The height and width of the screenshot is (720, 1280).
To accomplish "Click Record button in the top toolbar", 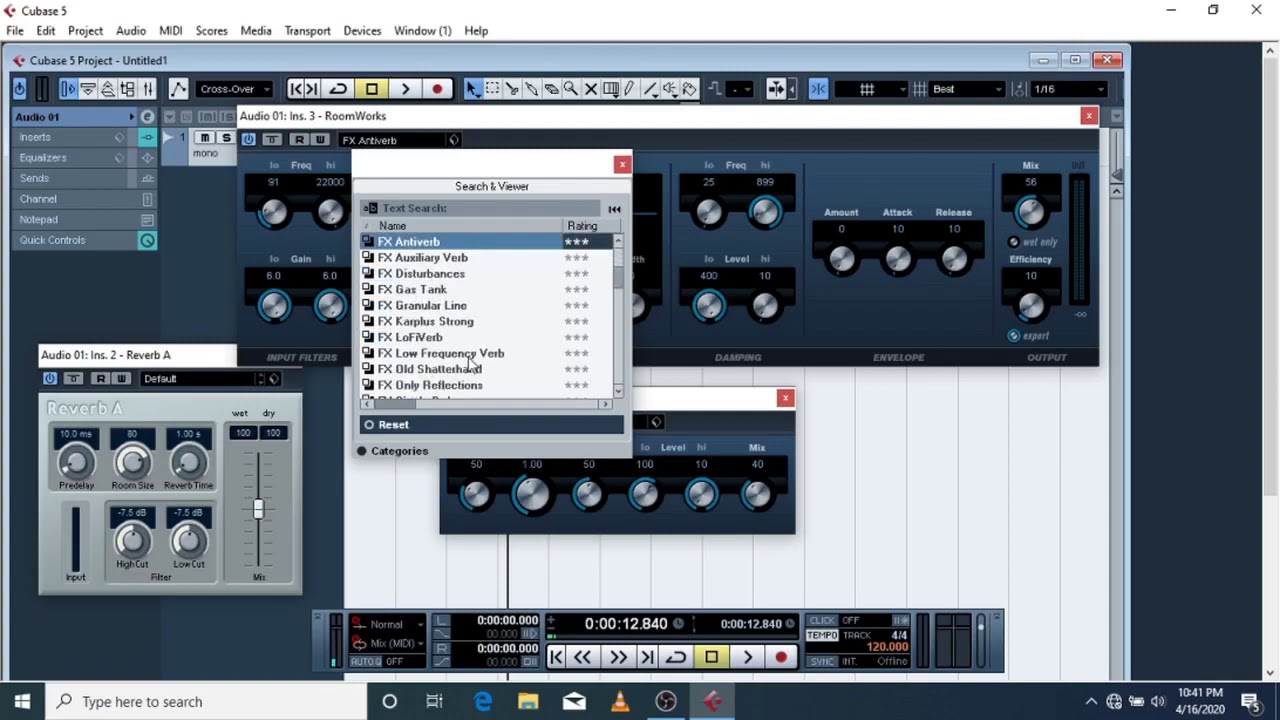I will coord(437,89).
